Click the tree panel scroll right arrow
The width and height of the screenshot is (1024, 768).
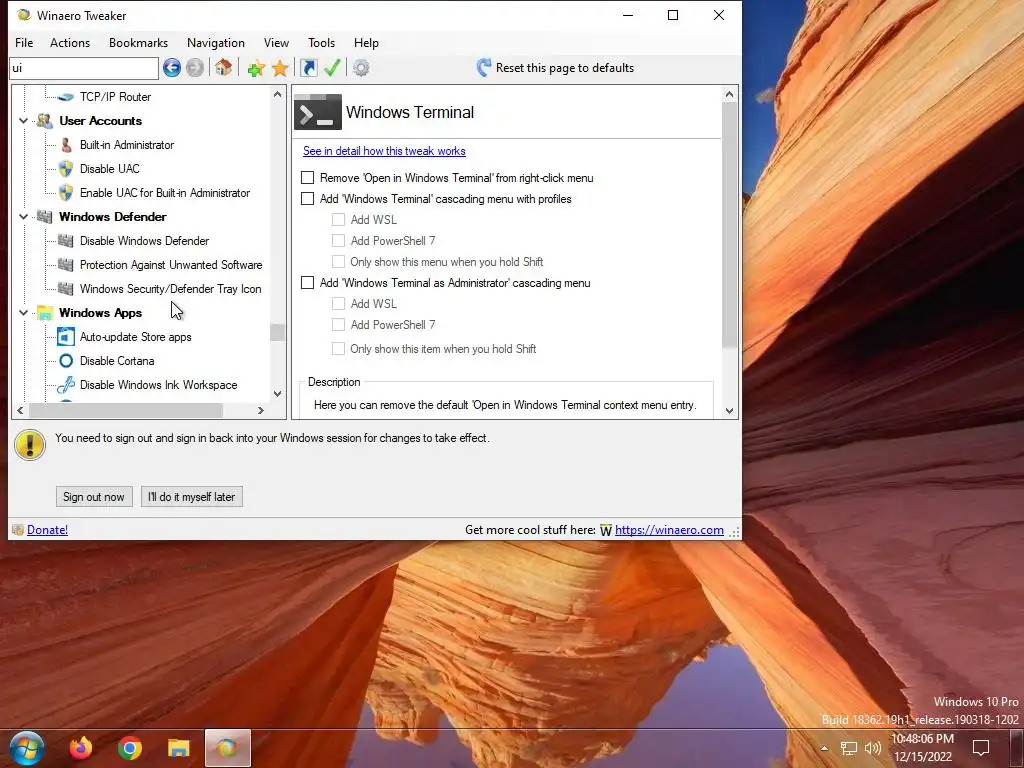click(x=261, y=410)
